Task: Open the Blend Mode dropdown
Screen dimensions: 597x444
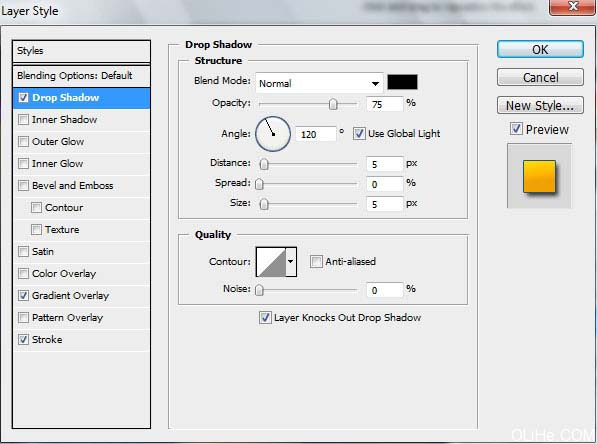Action: [319, 83]
